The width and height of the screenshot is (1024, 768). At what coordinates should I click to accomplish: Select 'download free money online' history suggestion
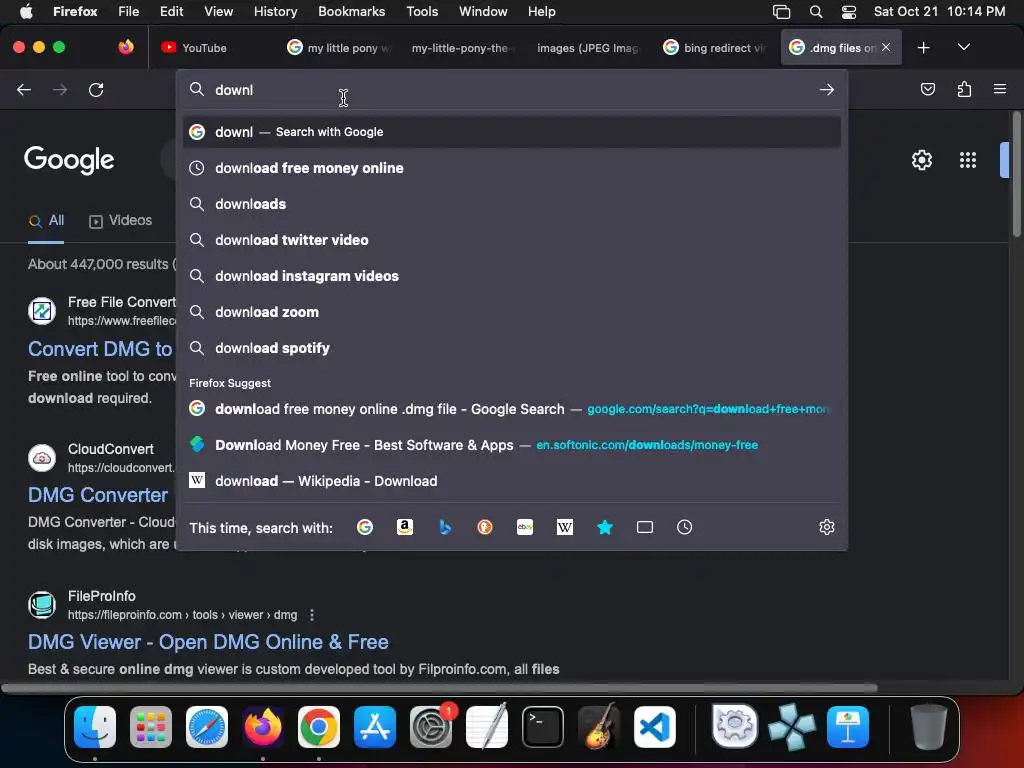511,168
